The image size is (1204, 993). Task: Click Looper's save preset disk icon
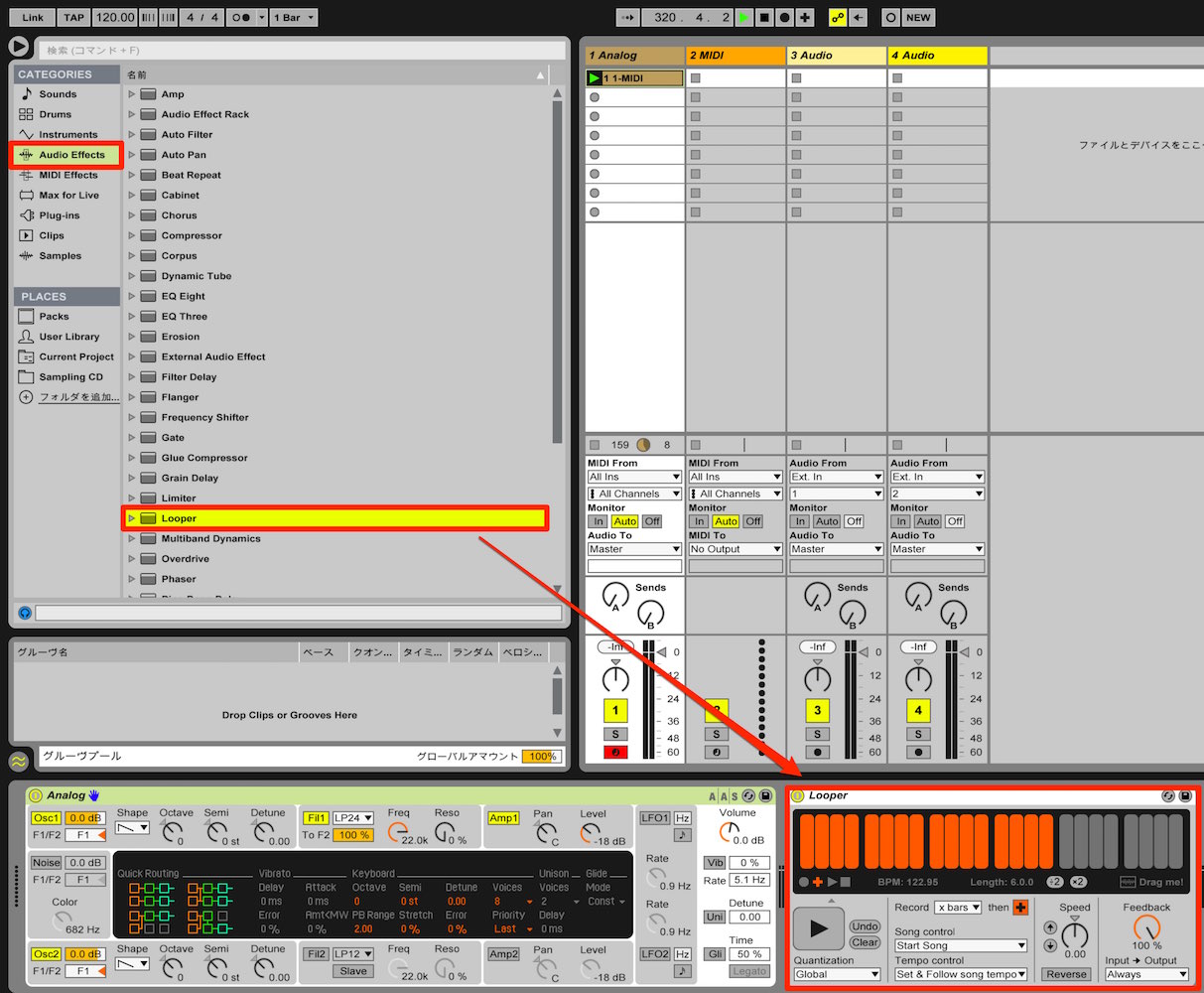(1185, 795)
